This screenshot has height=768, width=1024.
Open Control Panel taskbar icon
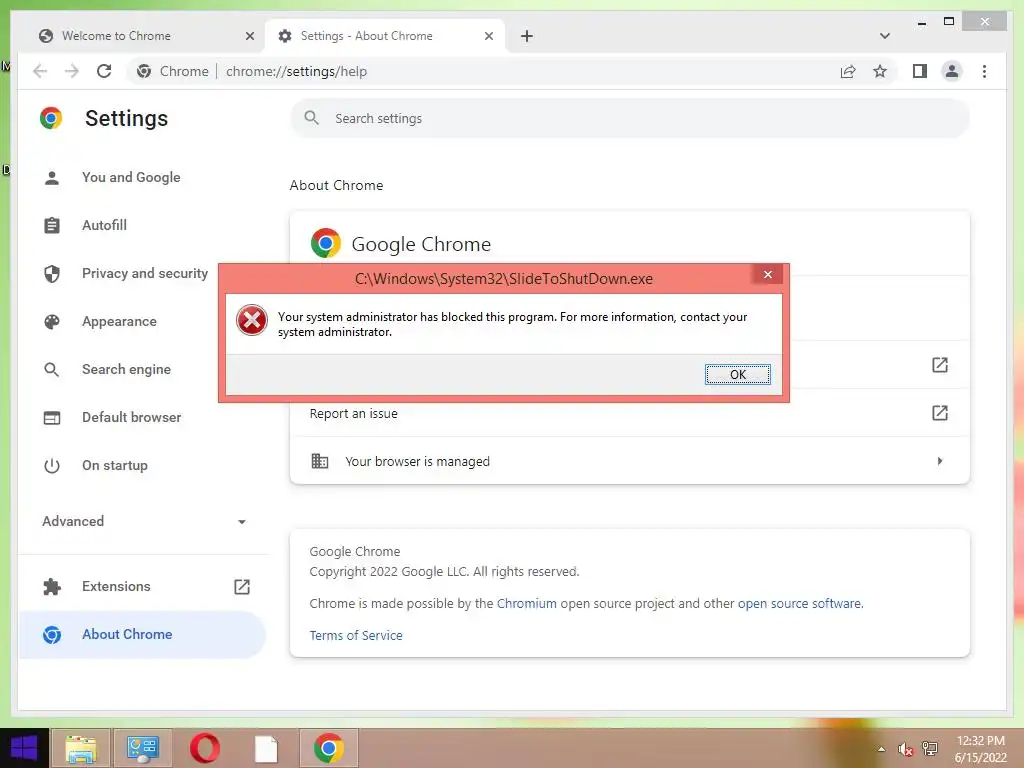[x=142, y=748]
